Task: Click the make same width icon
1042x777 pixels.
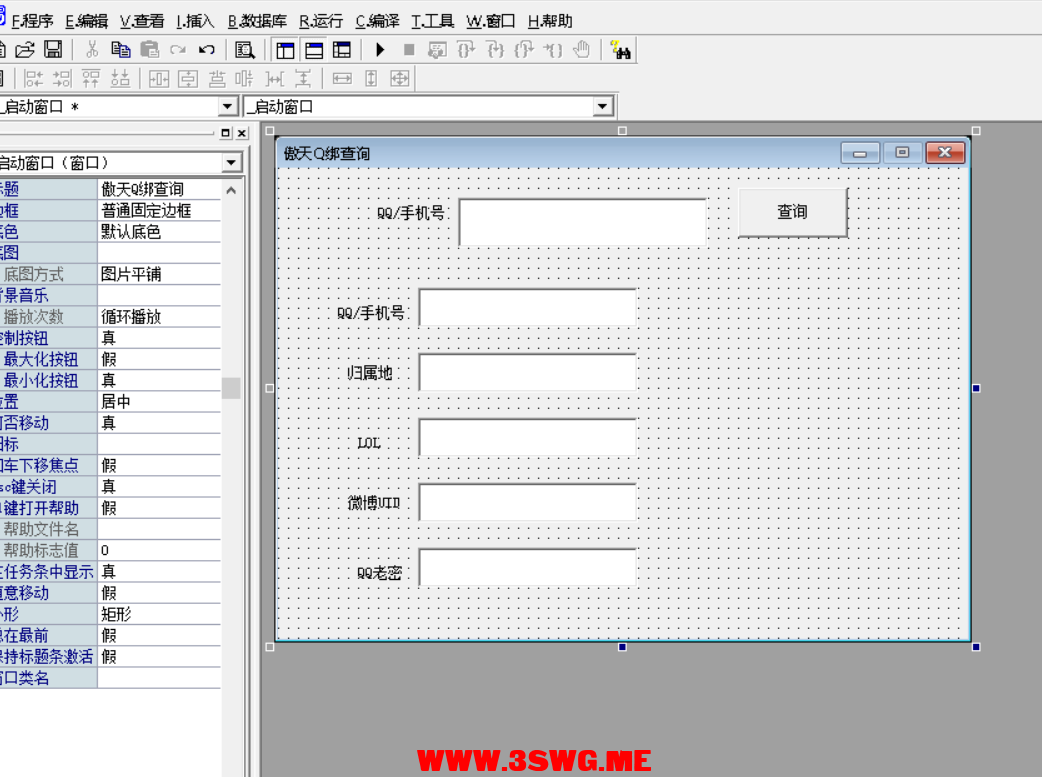Action: (x=342, y=78)
